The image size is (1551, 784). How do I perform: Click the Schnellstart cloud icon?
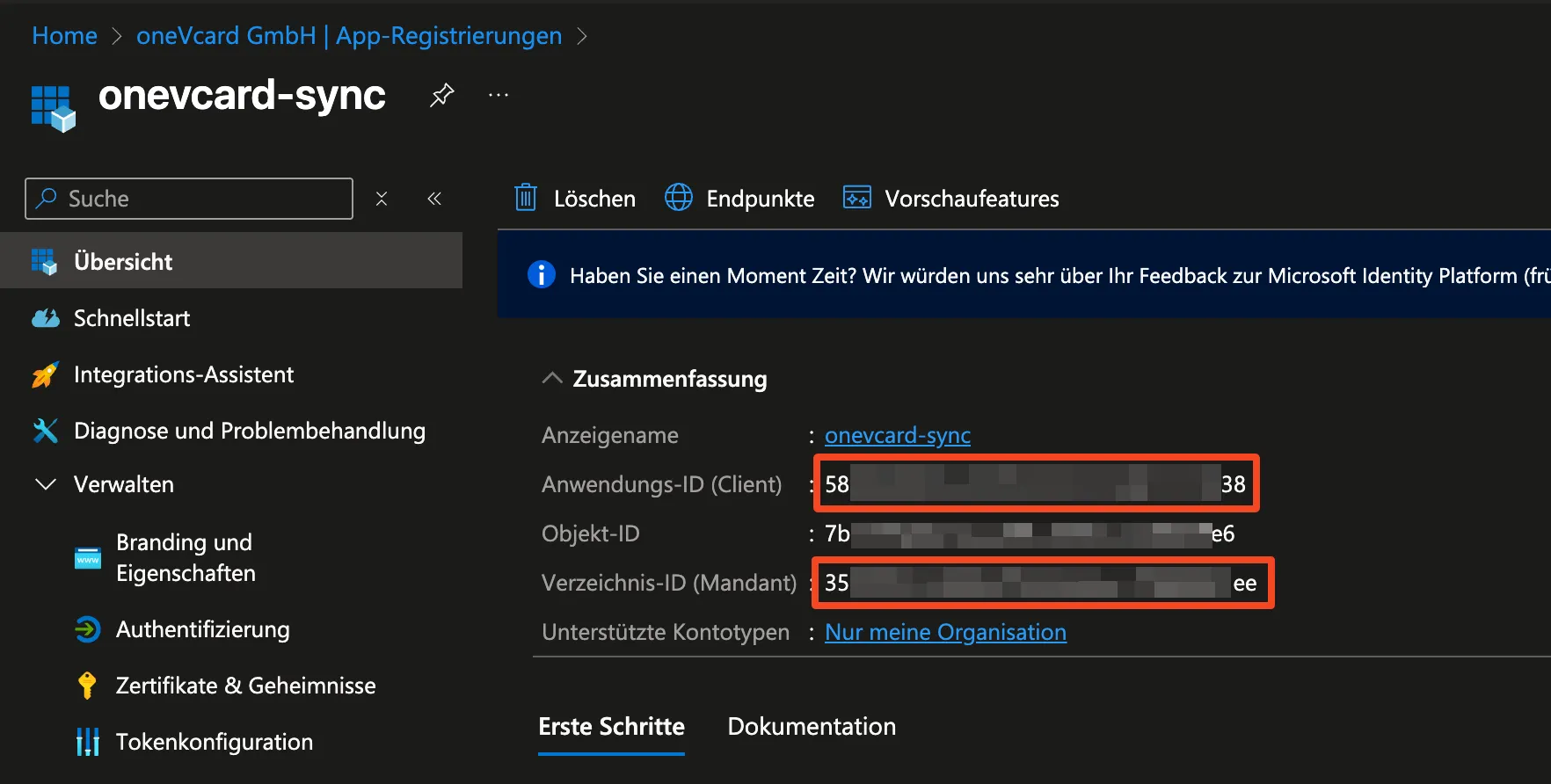click(x=45, y=318)
